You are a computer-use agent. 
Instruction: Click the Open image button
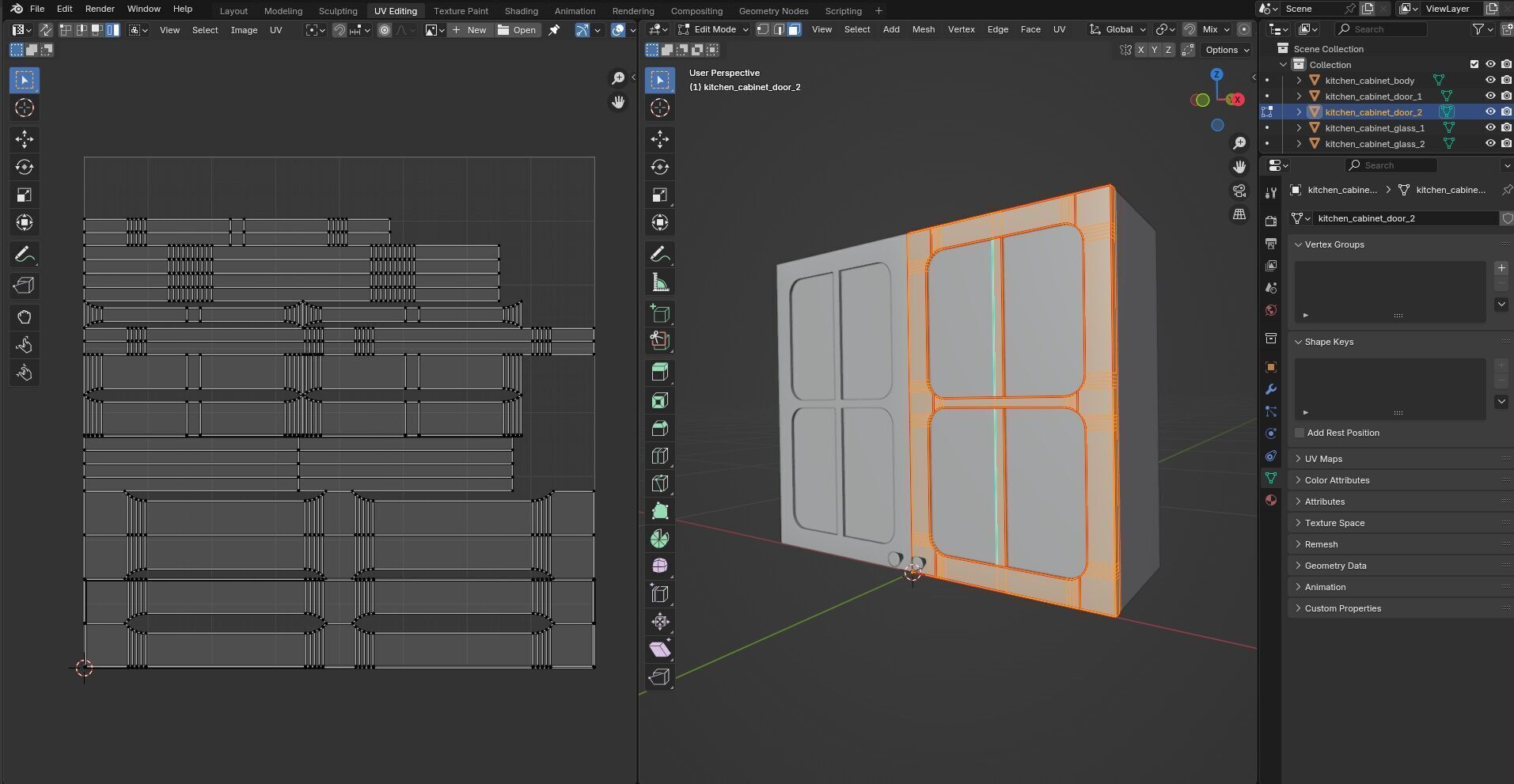517,30
